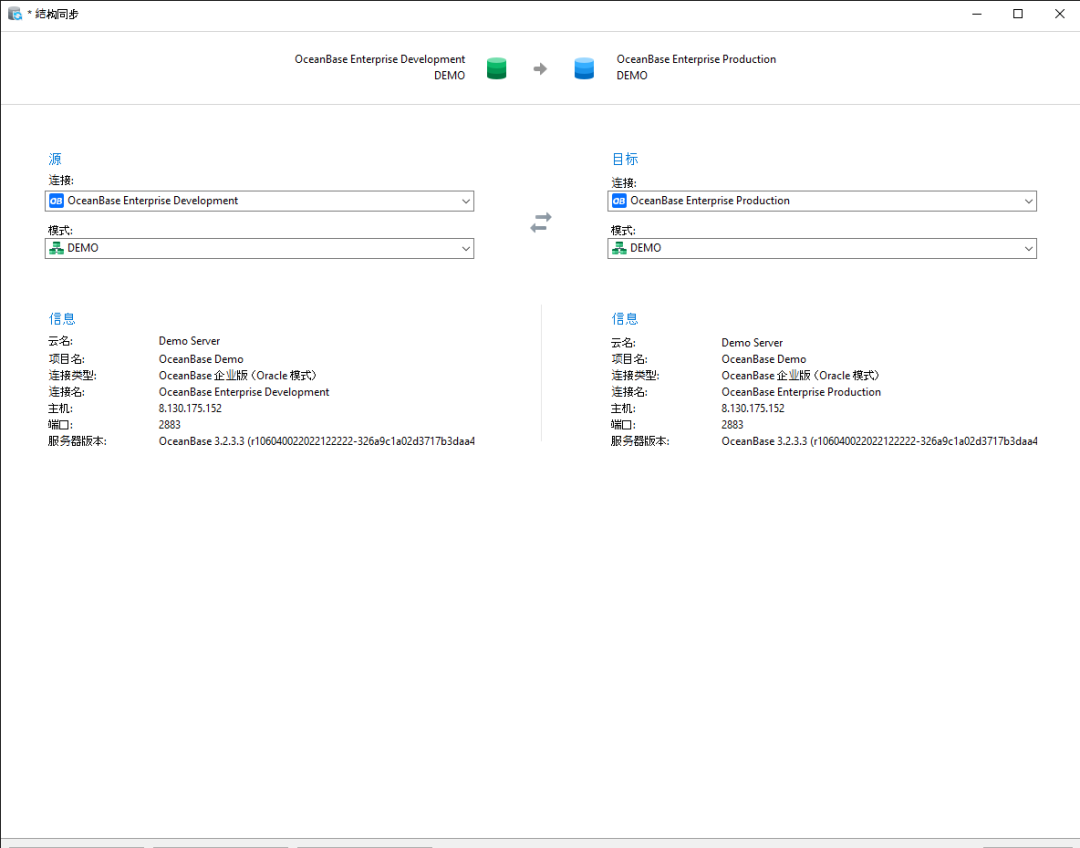Close the structure sync window
1080x848 pixels.
click(x=1059, y=14)
